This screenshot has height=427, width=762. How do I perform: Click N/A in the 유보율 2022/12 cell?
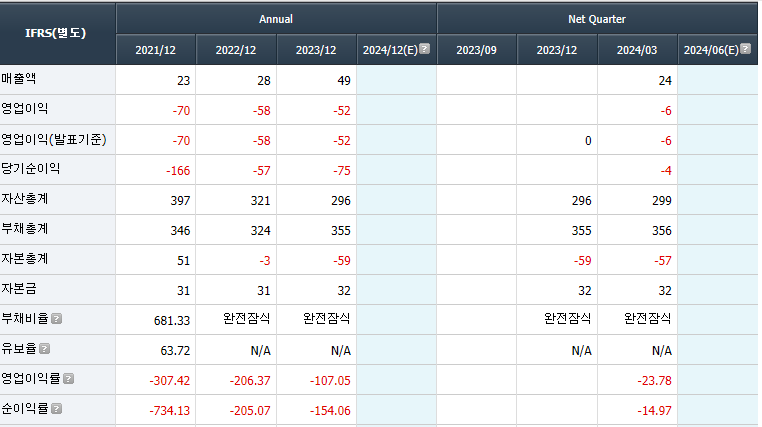260,351
